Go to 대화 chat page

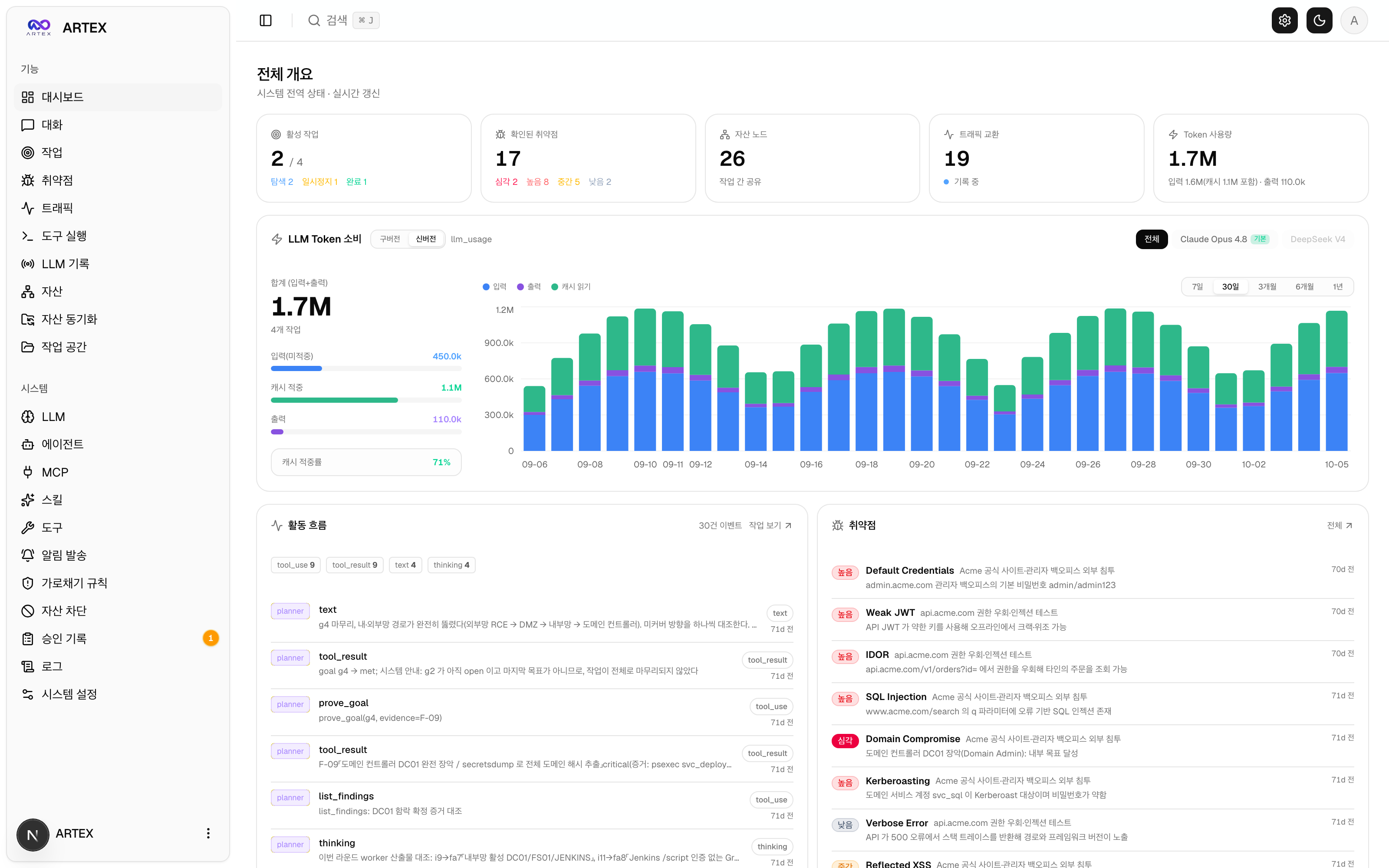pos(118,125)
